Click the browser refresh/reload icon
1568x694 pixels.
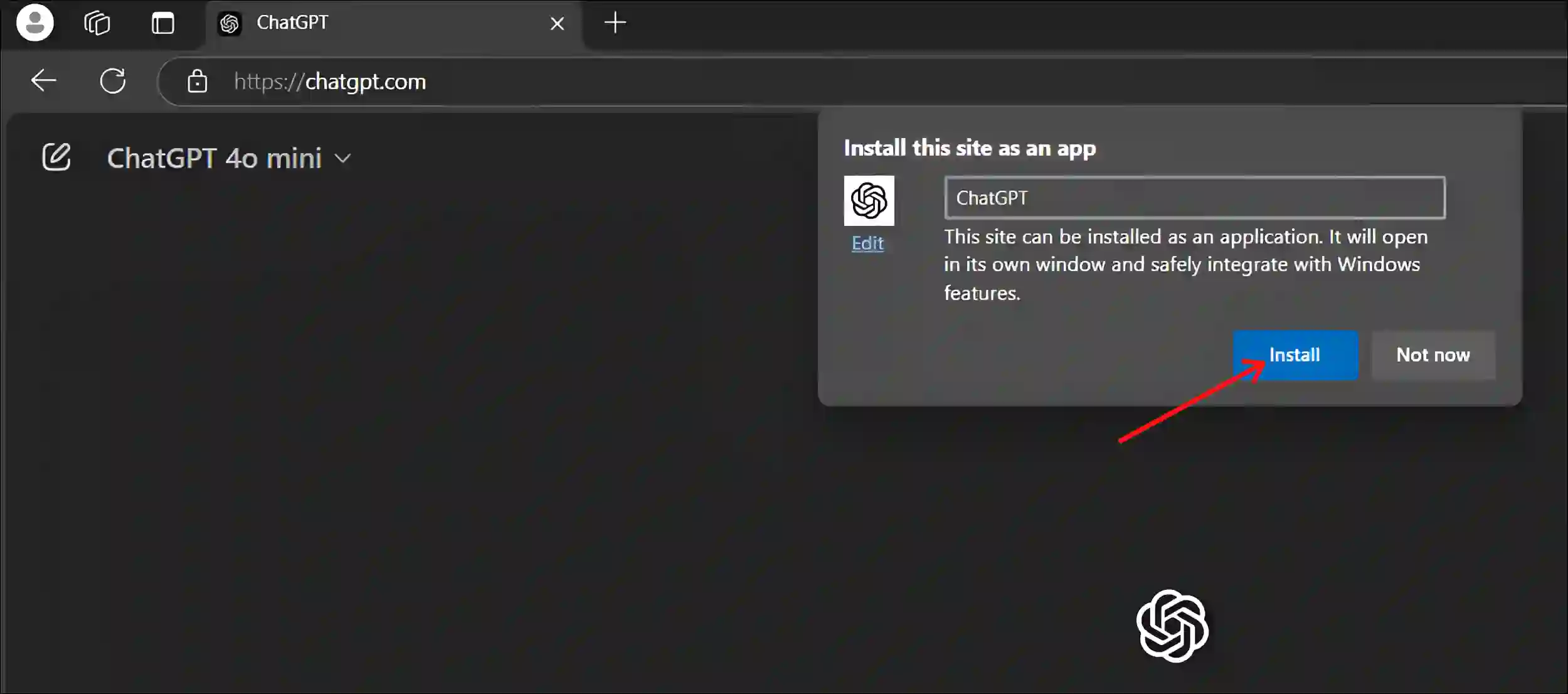tap(113, 81)
